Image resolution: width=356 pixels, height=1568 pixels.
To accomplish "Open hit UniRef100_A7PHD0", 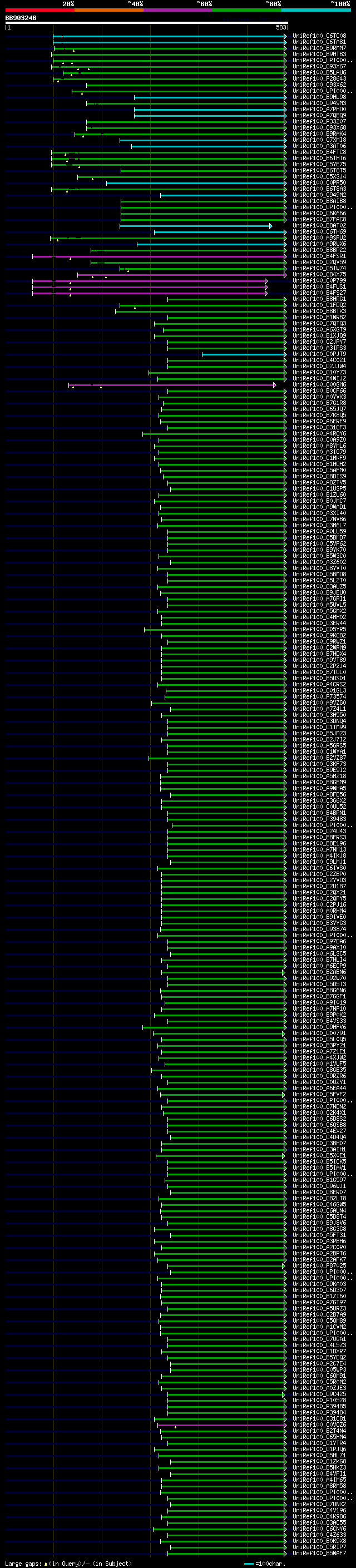I will [x=319, y=109].
